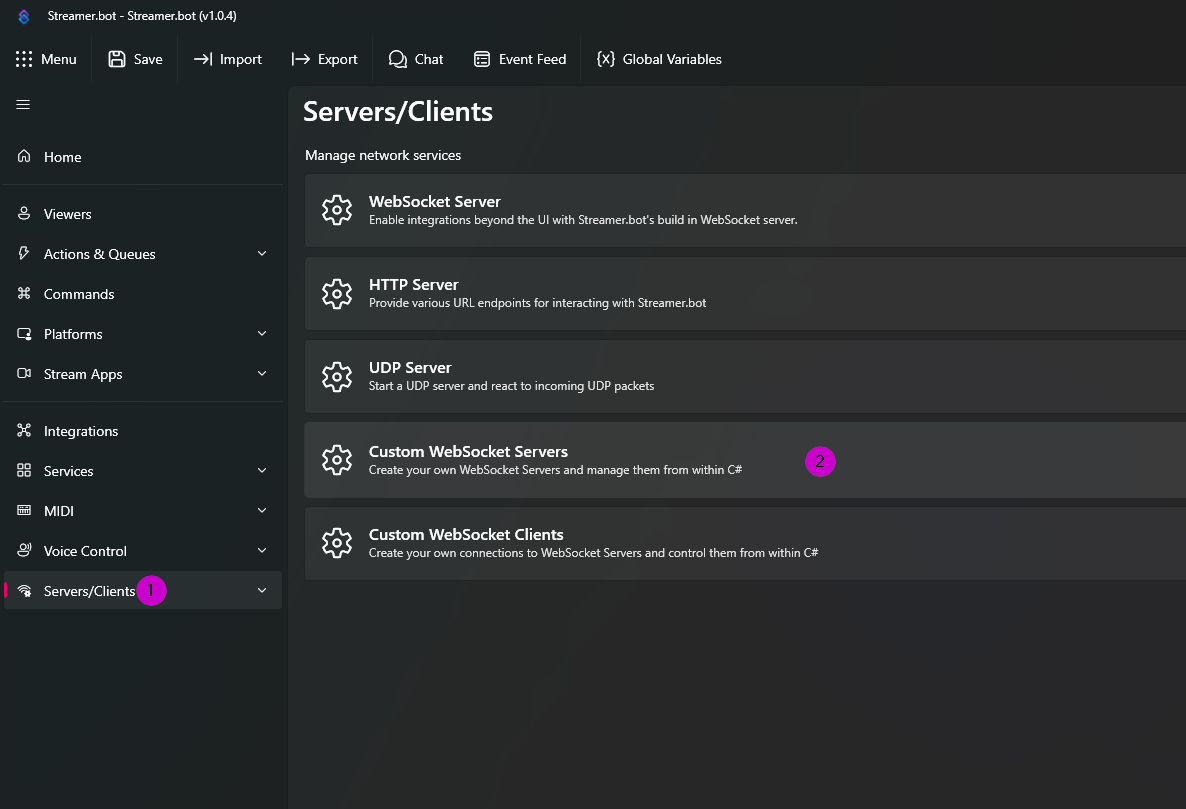Open Custom WebSocket Servers card
The image size is (1186, 809).
tap(745, 460)
